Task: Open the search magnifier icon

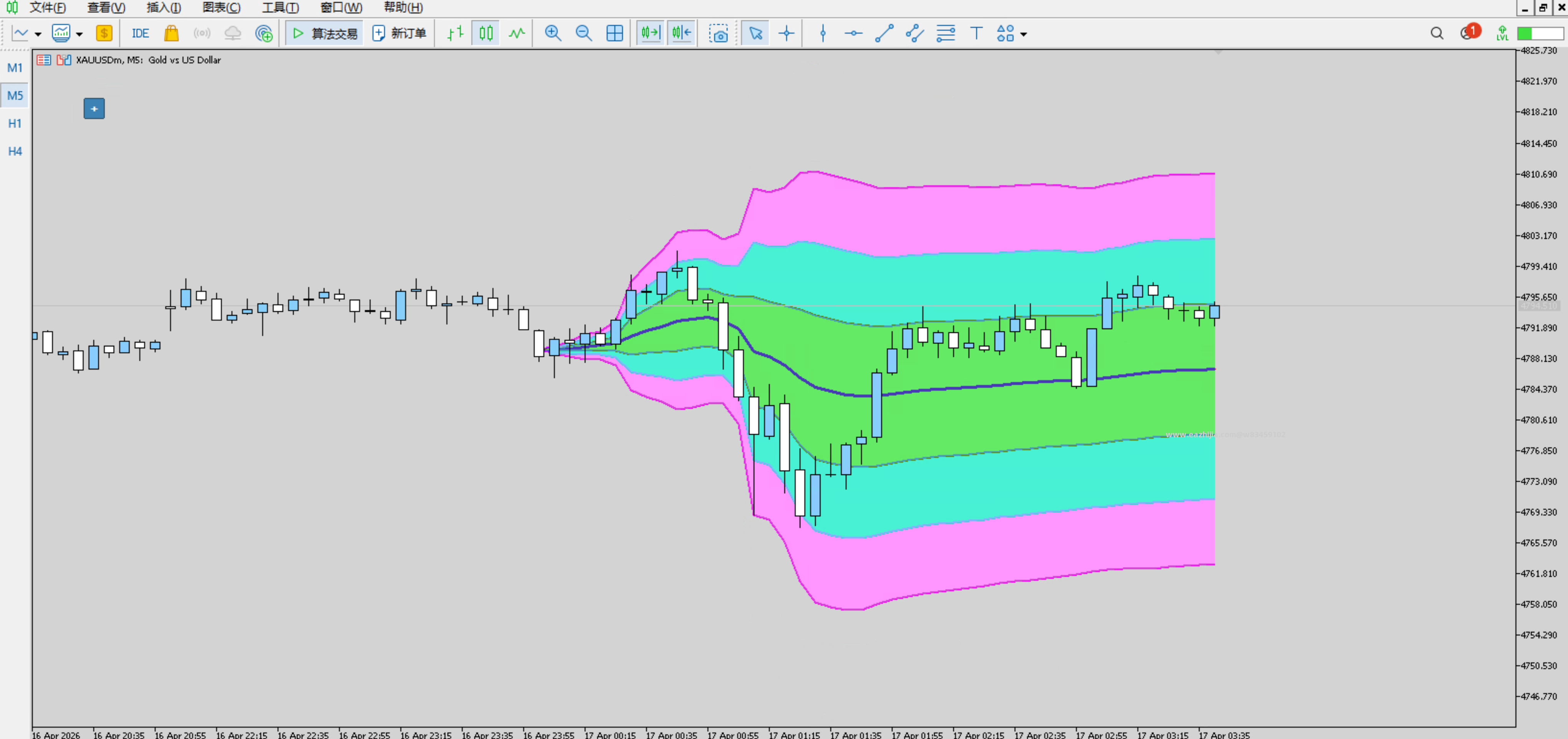Action: 1437,33
